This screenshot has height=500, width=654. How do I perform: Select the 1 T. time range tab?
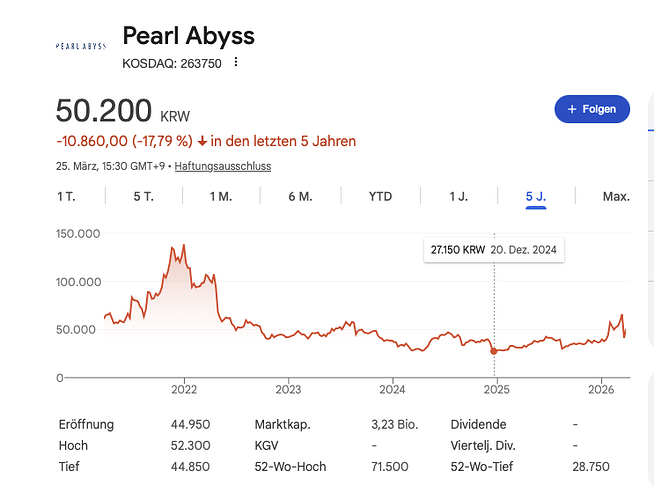66,196
